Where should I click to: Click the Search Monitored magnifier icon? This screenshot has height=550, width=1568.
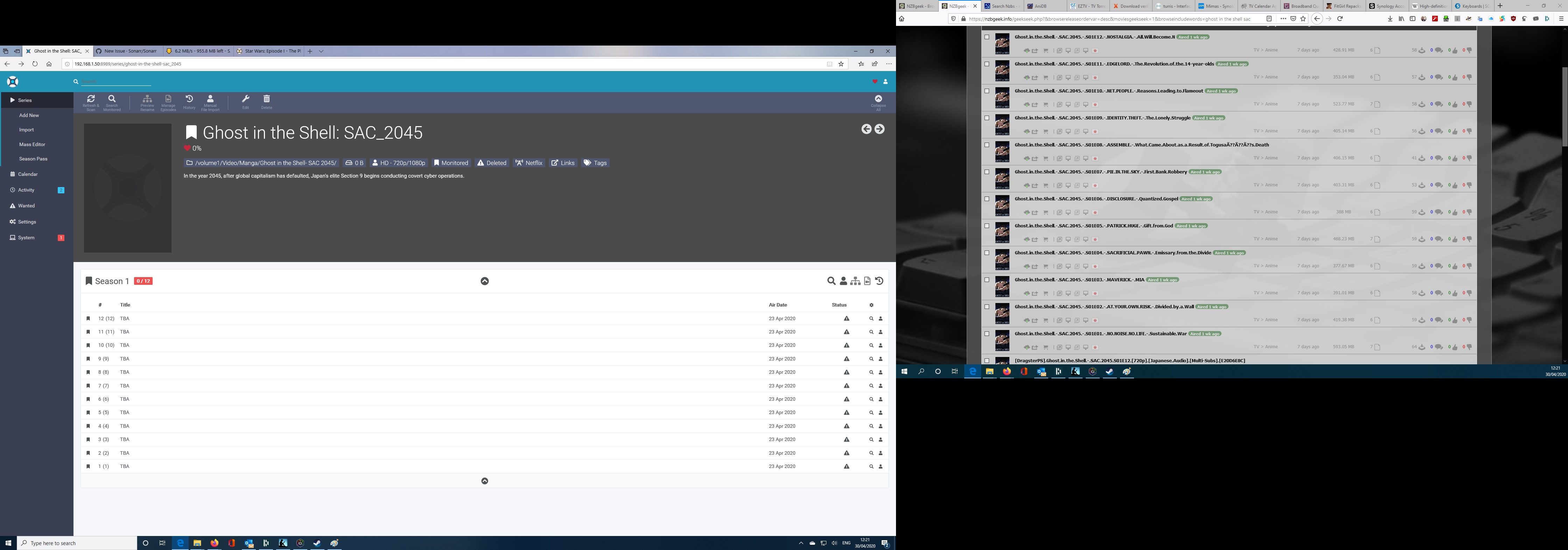[x=112, y=102]
